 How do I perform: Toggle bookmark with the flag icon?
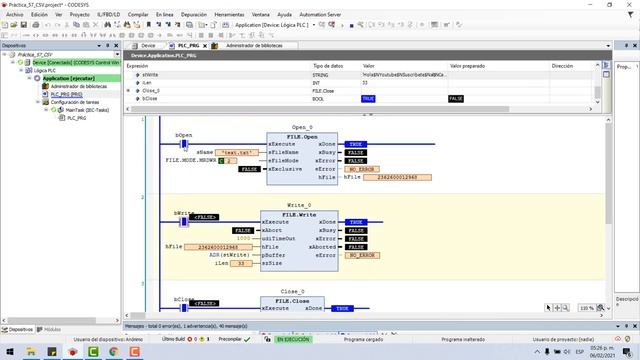(x=149, y=25)
